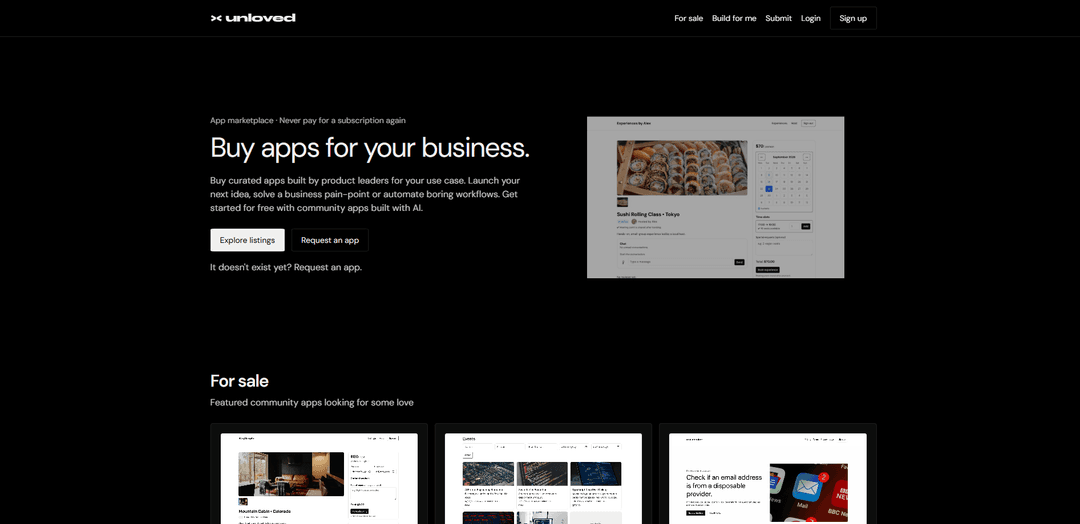Click the 'Buy curated apps built by product leaders' paragraph
1080x524 pixels.
pyautogui.click(x=365, y=193)
